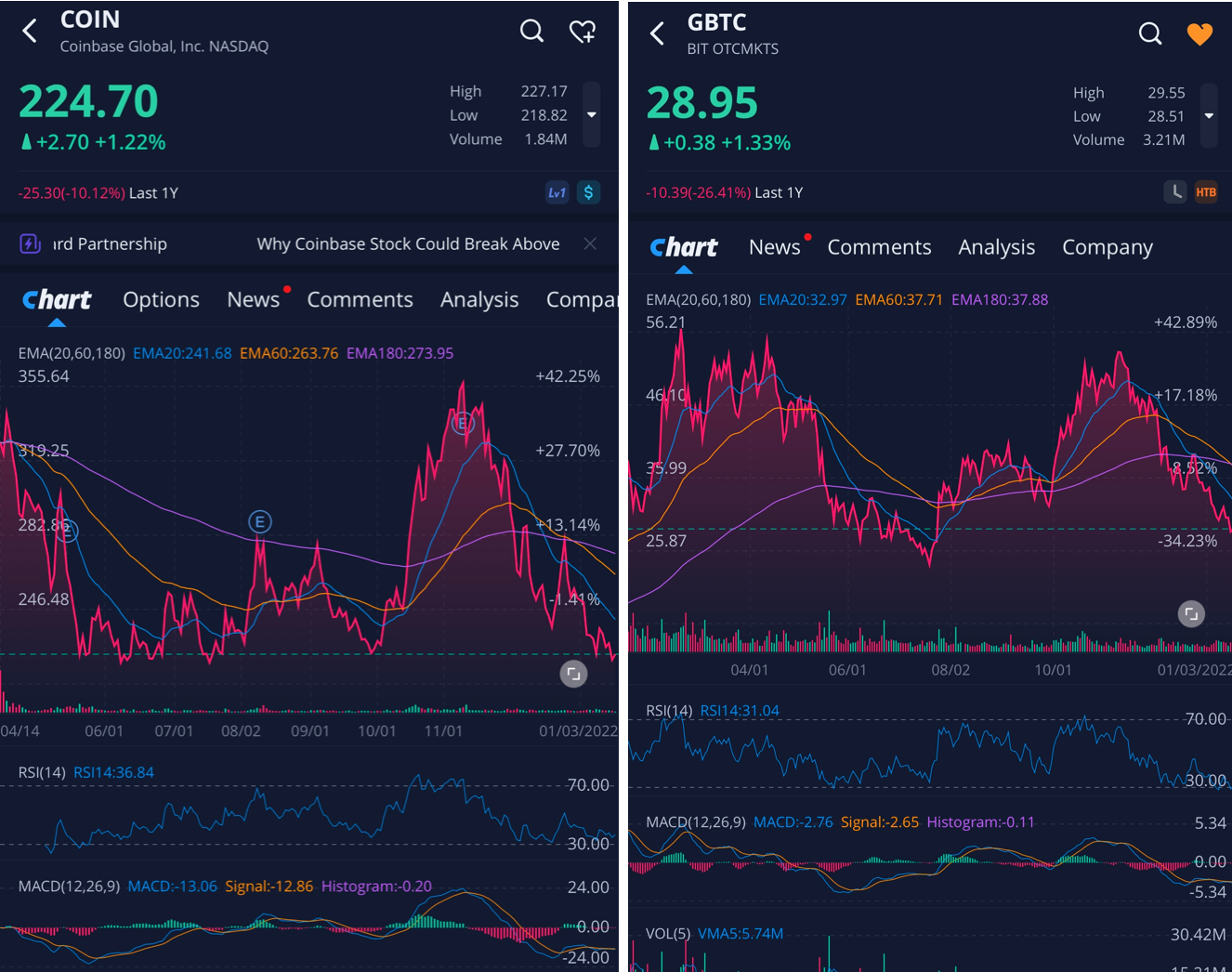Open the News tab on COIN page
Screen dimensions: 1232x972
pyautogui.click(x=254, y=299)
